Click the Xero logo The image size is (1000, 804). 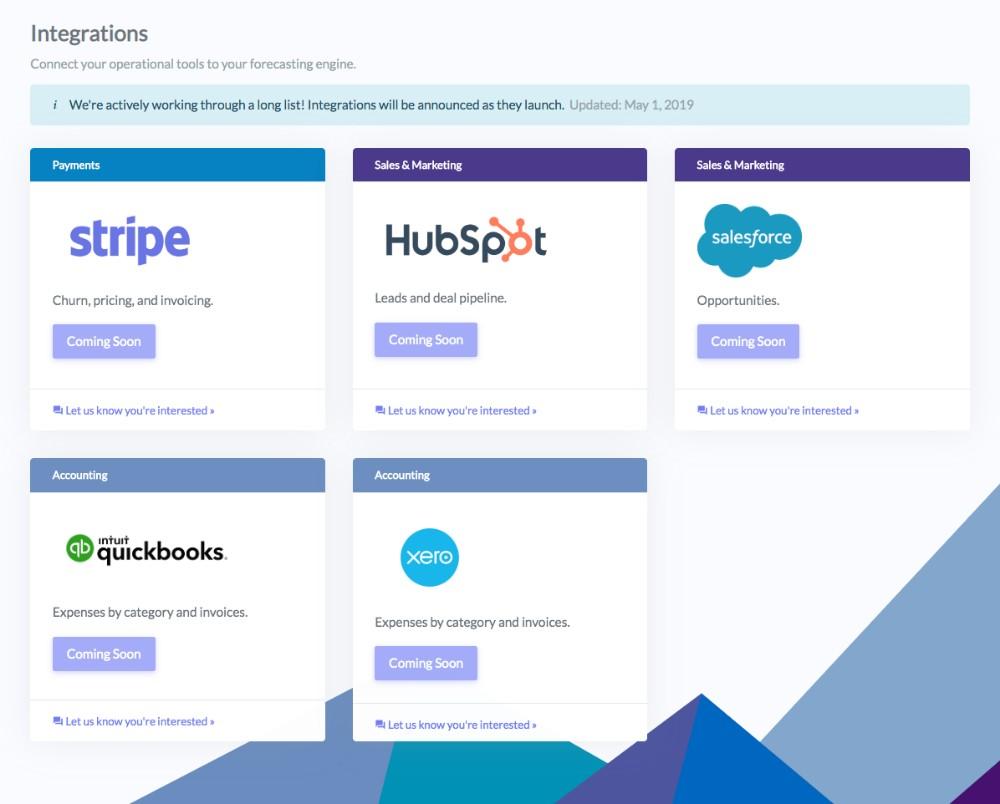tap(429, 557)
